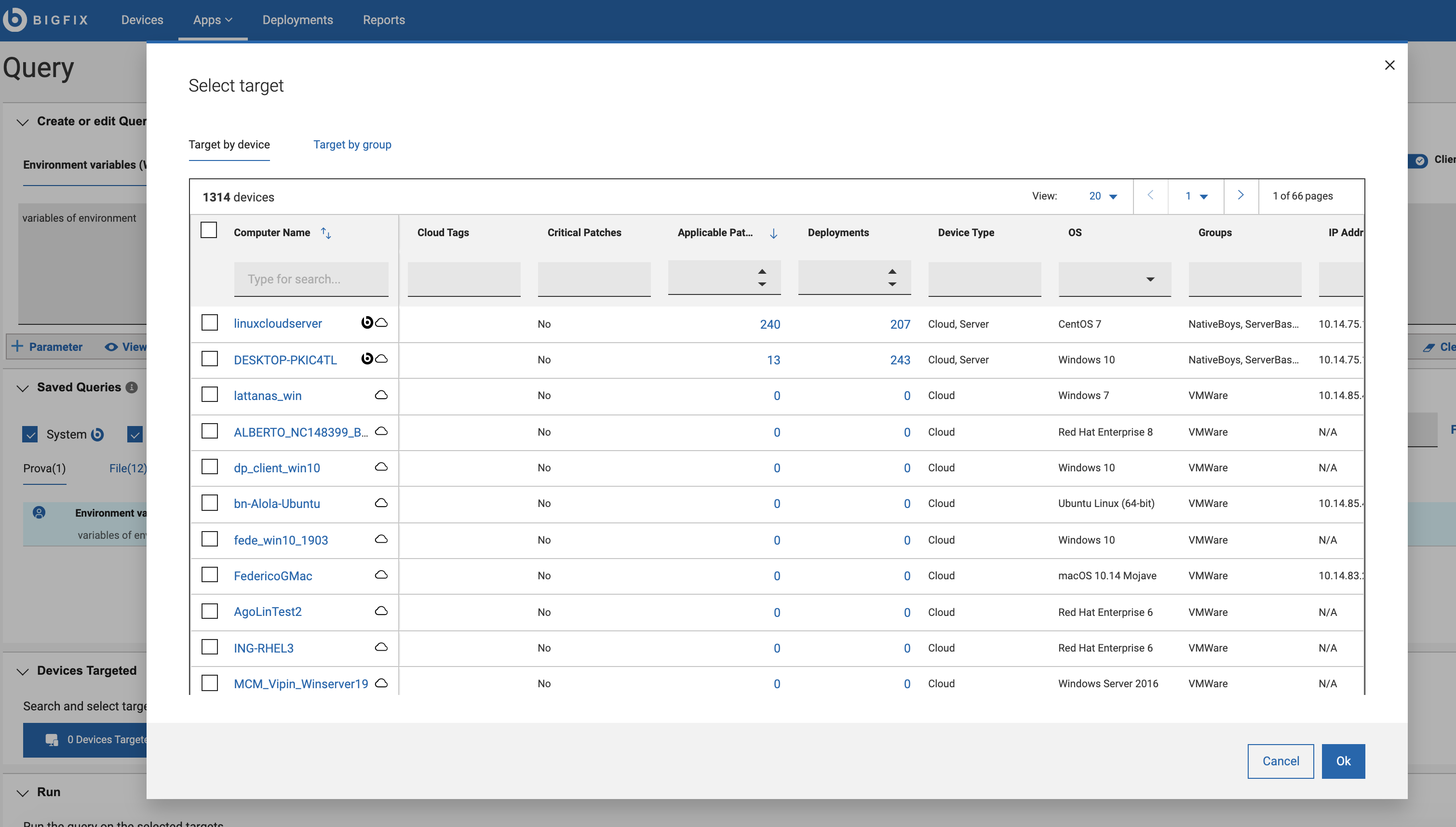Open the Applicable Patches sort controls
This screenshot has width=1456, height=827.
click(x=762, y=278)
